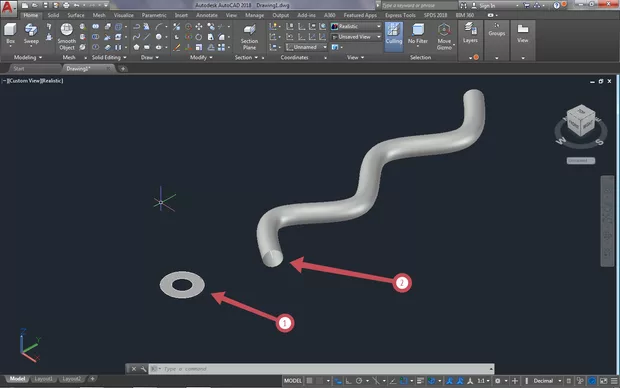The width and height of the screenshot is (620, 388).
Task: Close the command line with X
Action: 134,369
